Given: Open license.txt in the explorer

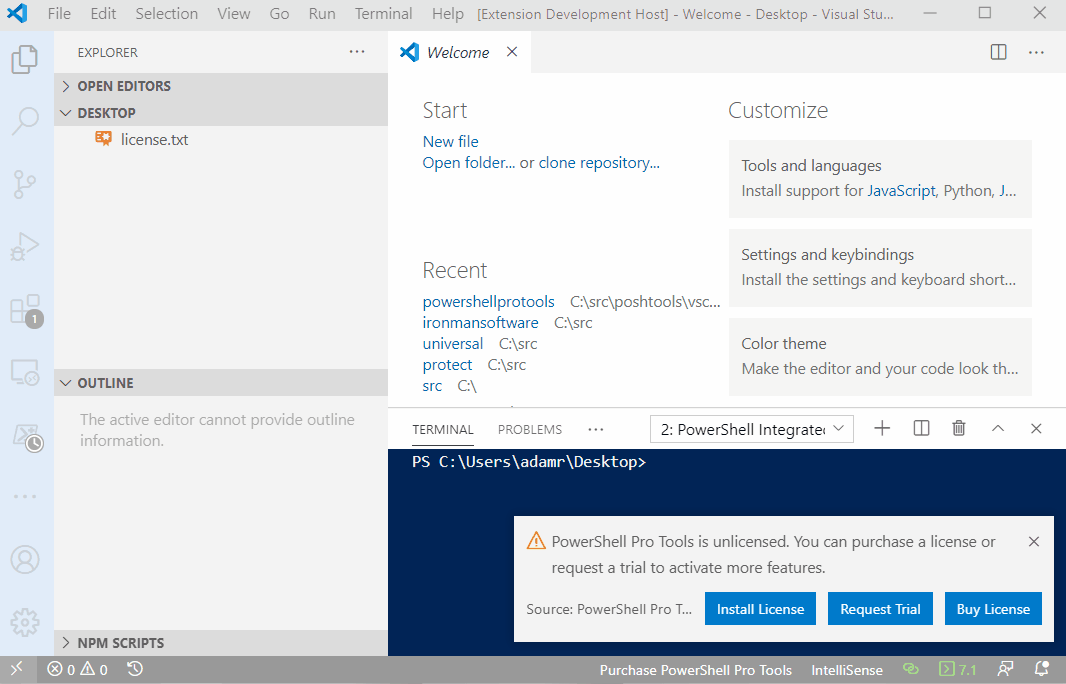Looking at the screenshot, I should (x=221, y=139).
